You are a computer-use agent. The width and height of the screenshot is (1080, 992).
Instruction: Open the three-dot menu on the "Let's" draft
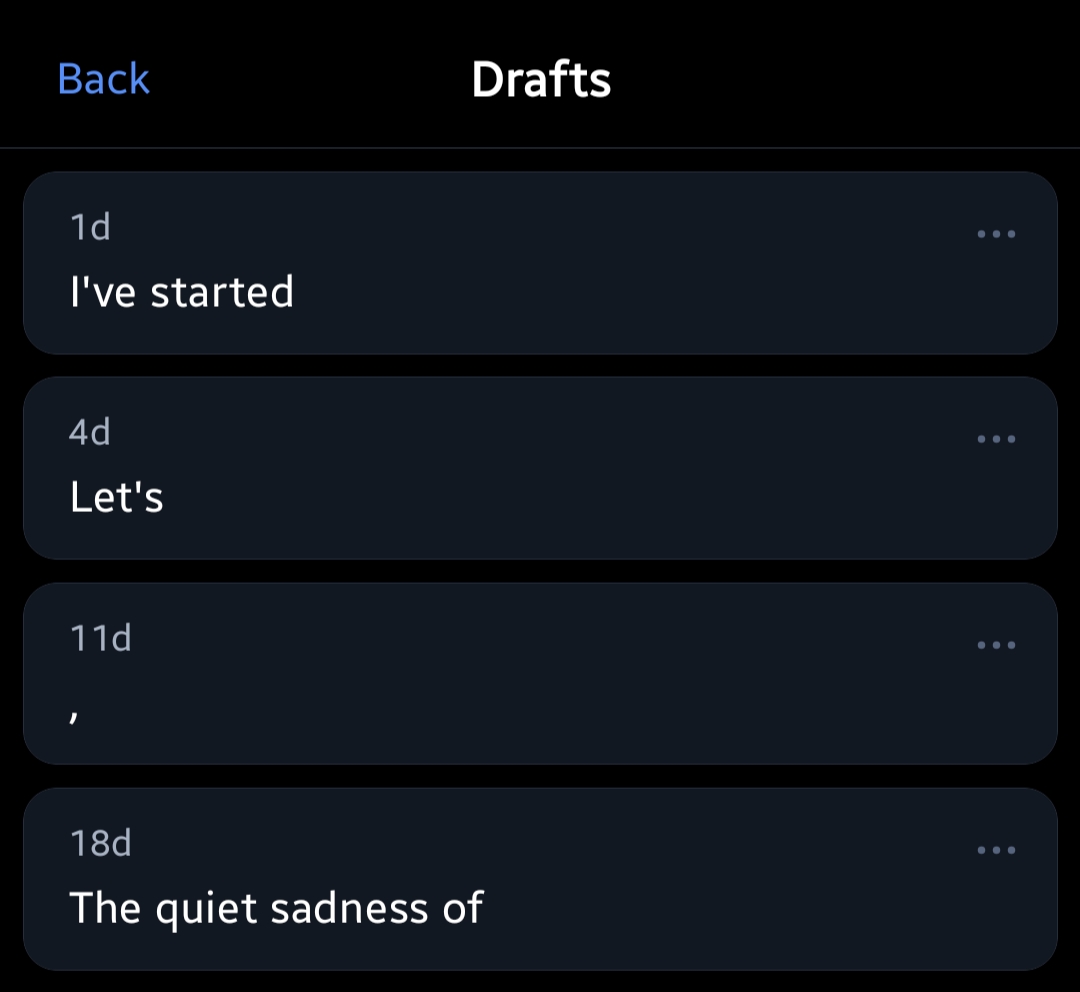[996, 439]
